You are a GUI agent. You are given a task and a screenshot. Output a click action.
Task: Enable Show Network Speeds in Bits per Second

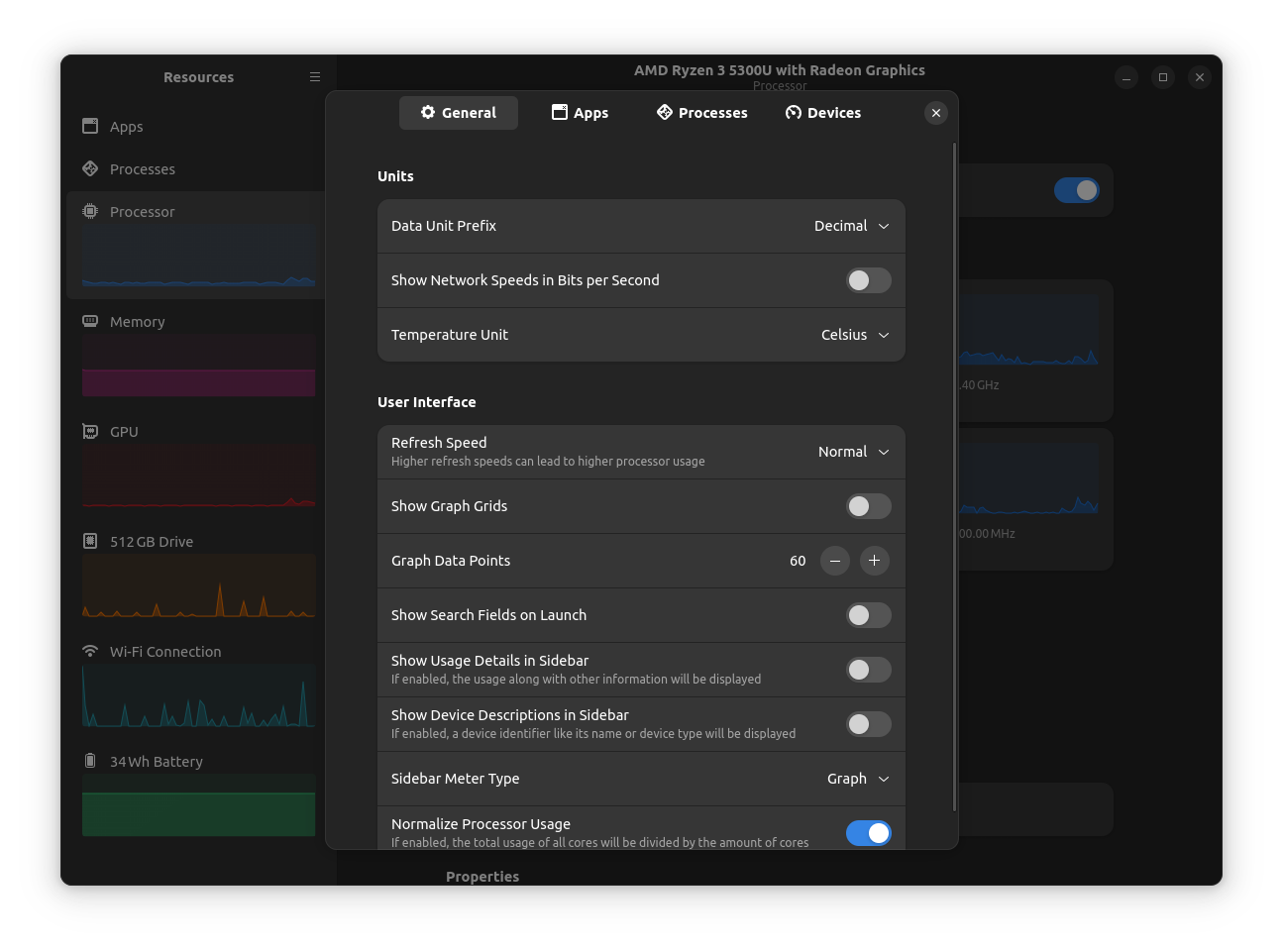(x=868, y=280)
